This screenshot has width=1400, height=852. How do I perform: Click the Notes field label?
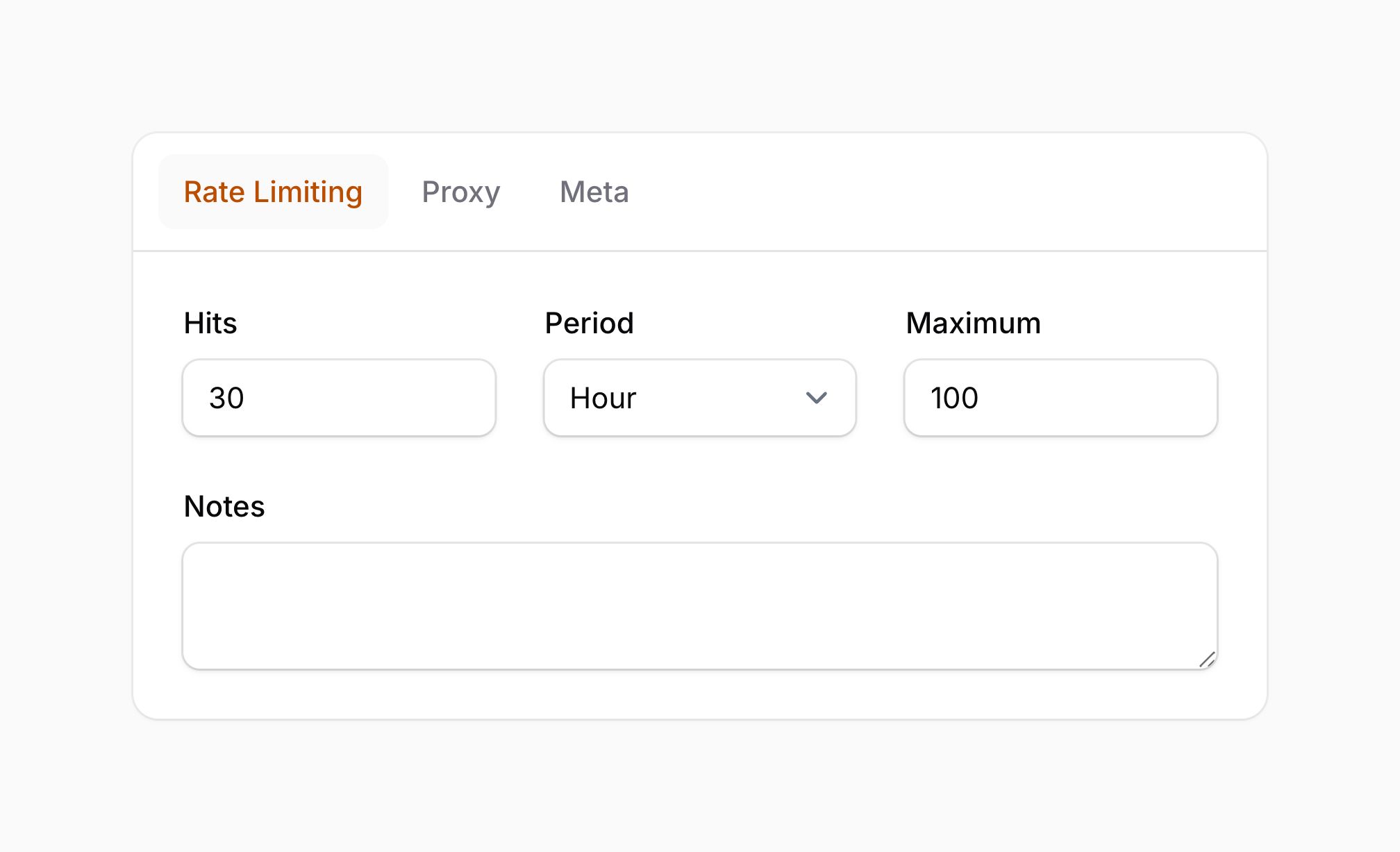[224, 507]
